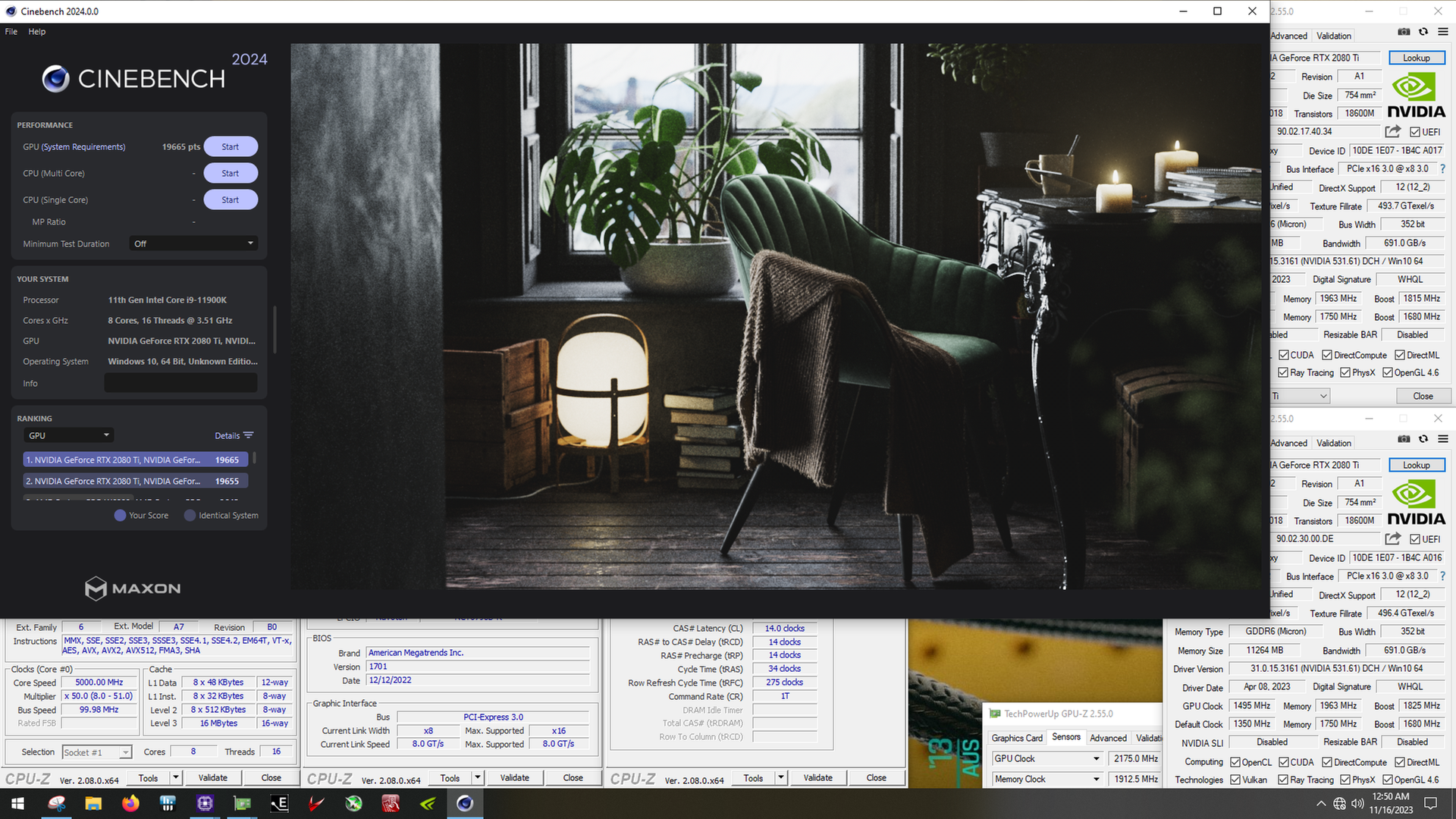Click BIOS share icon in upper GPU-Z
Image resolution: width=1456 pixels, height=819 pixels.
[1392, 131]
